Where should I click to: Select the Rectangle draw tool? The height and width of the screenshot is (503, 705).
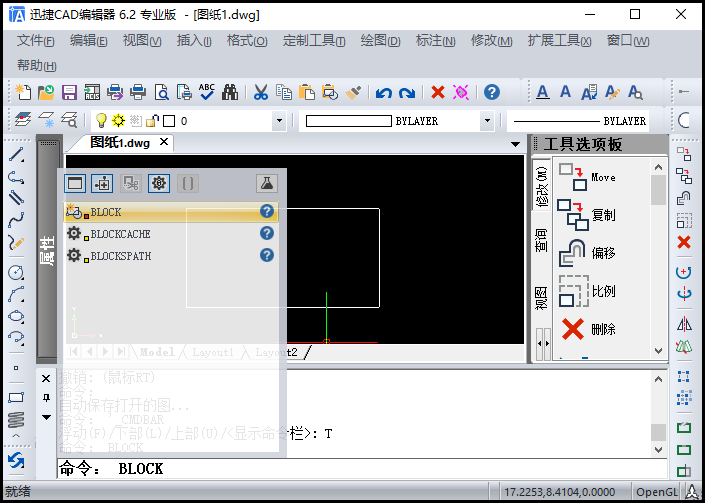click(x=16, y=397)
